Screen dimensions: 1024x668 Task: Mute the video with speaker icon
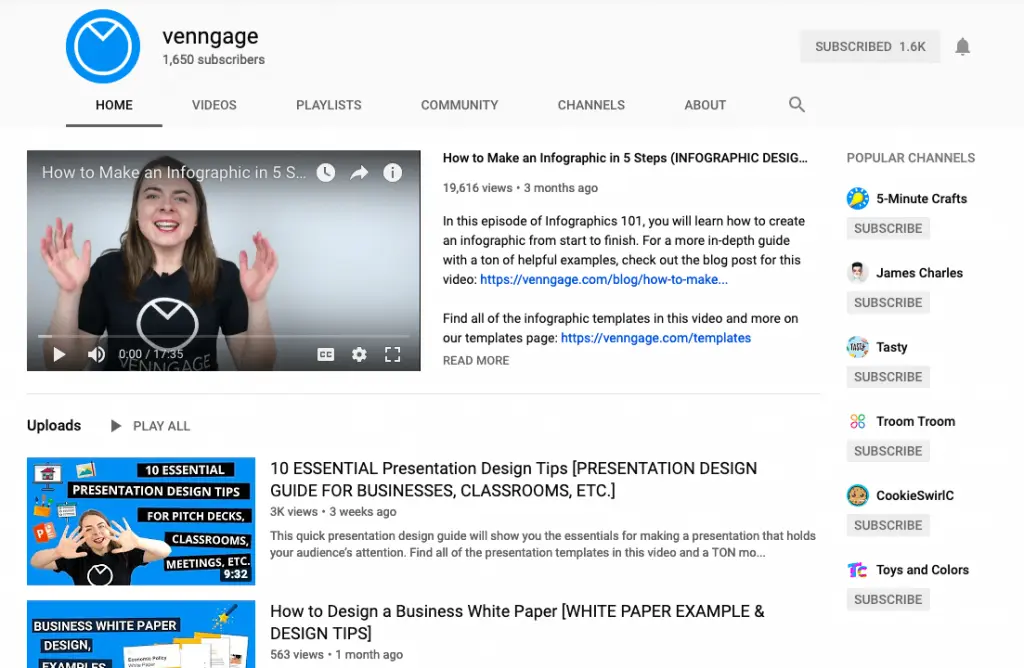[96, 355]
